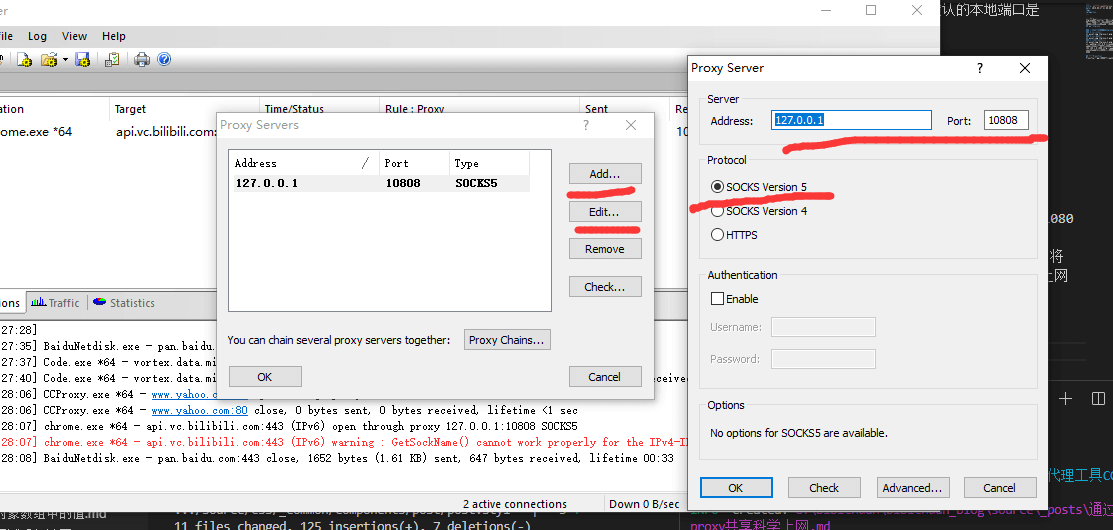Expand the Open Profile dropdown arrow
The height and width of the screenshot is (530, 1113).
click(x=65, y=60)
